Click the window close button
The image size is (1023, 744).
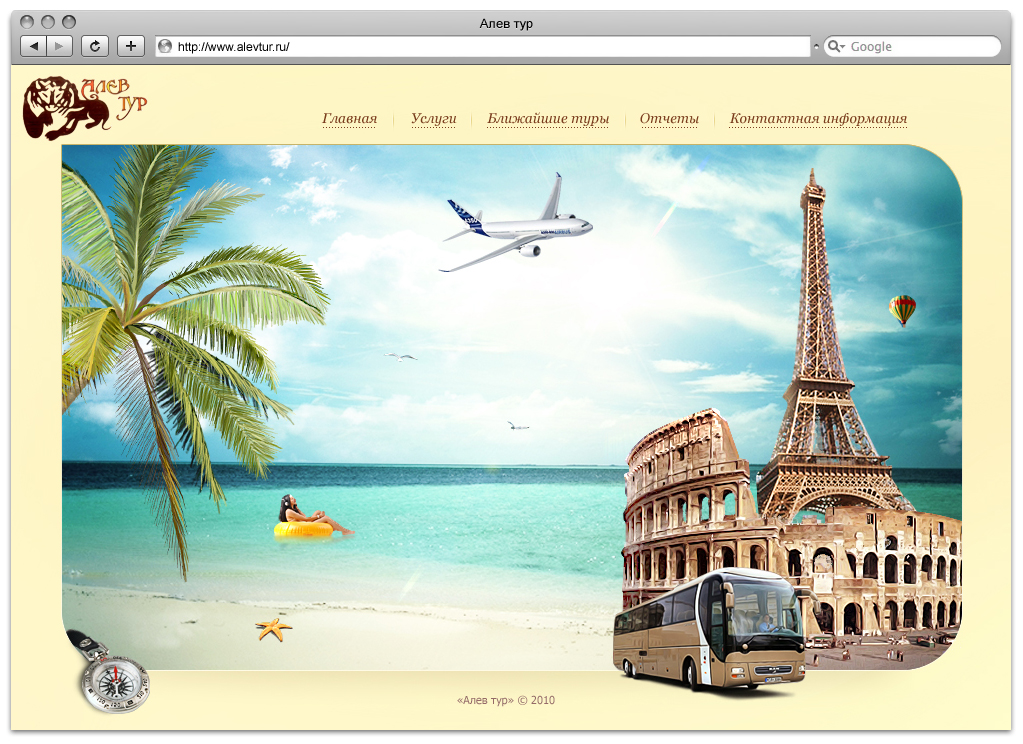click(x=27, y=22)
